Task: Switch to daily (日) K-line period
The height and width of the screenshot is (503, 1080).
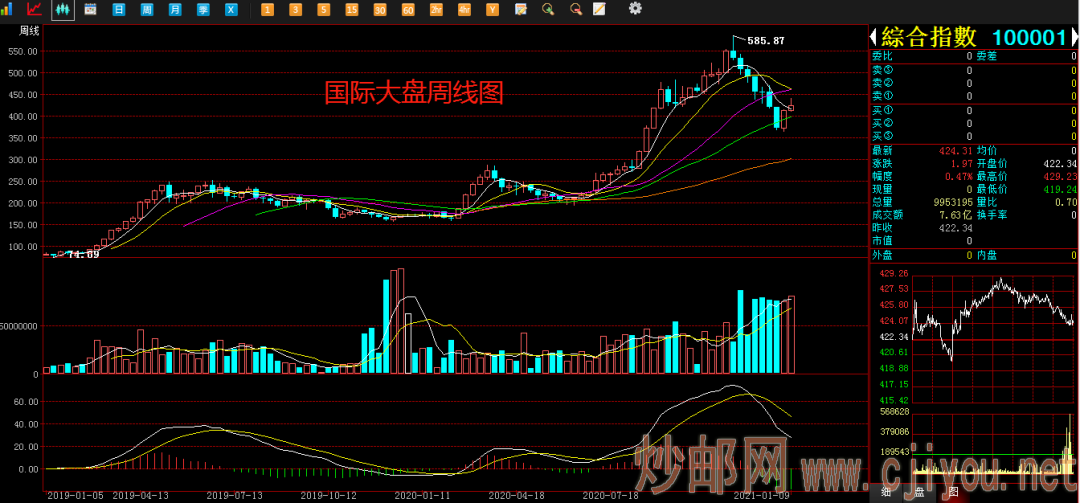Action: (119, 9)
